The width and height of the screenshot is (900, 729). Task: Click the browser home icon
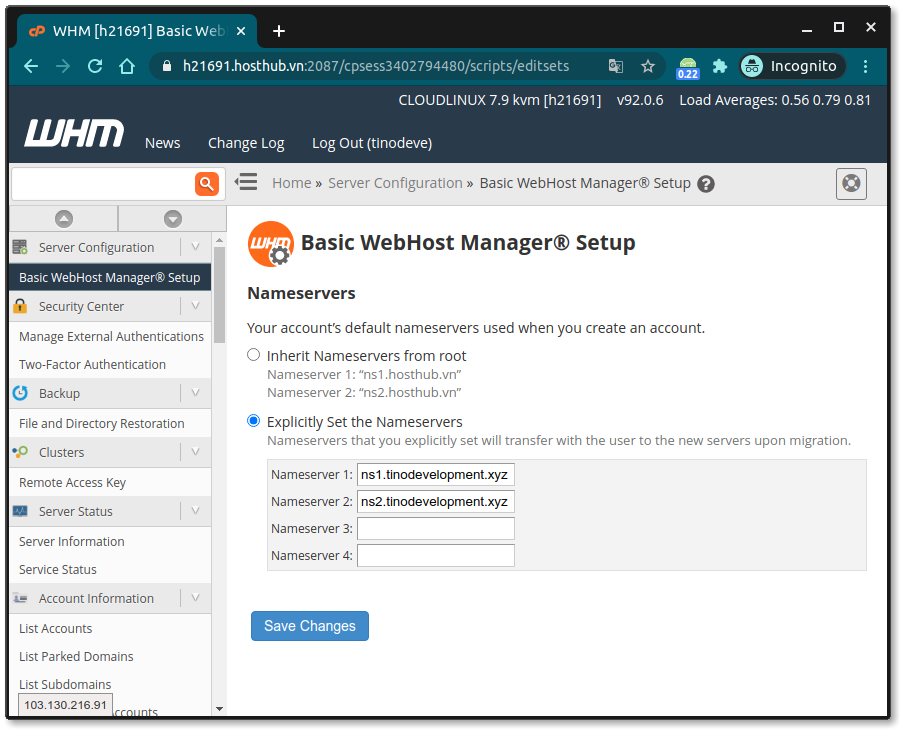coord(127,66)
